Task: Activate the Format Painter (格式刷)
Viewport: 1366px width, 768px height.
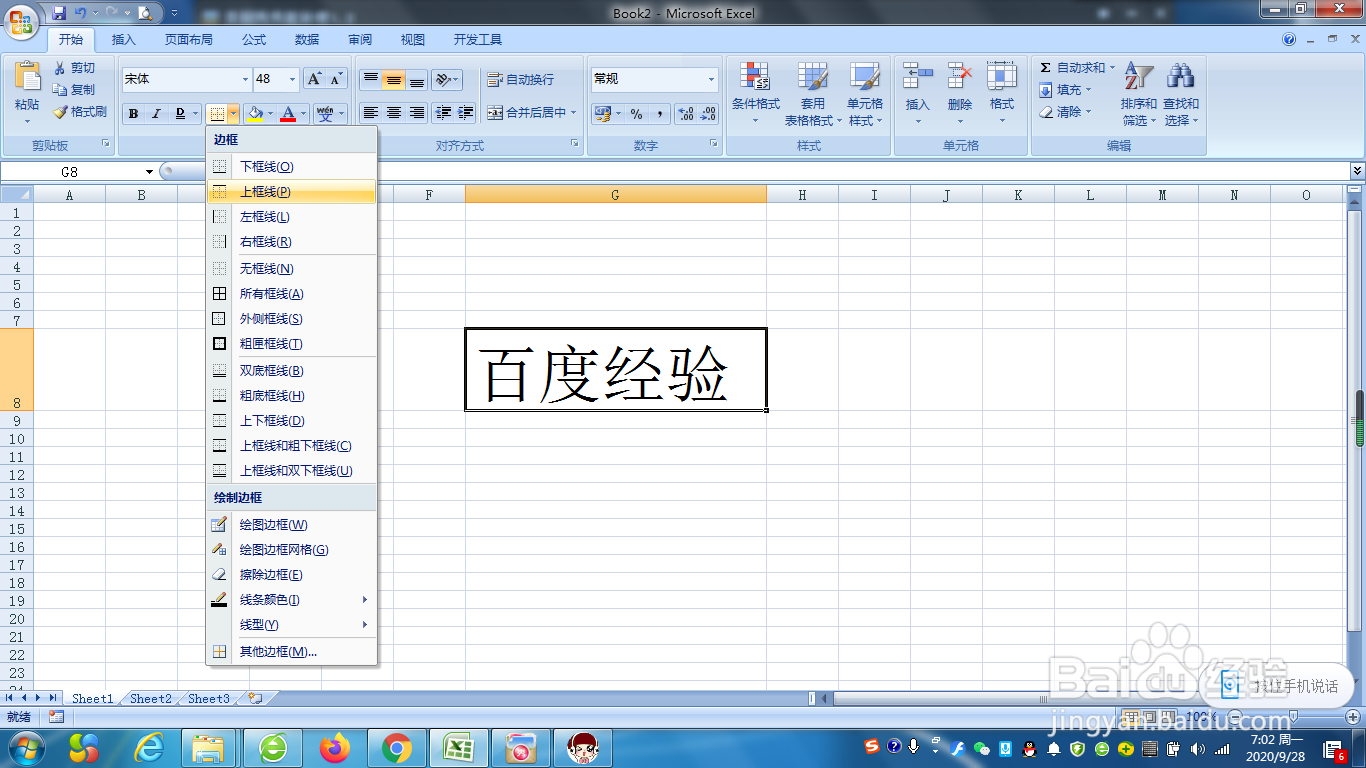Action: (80, 112)
